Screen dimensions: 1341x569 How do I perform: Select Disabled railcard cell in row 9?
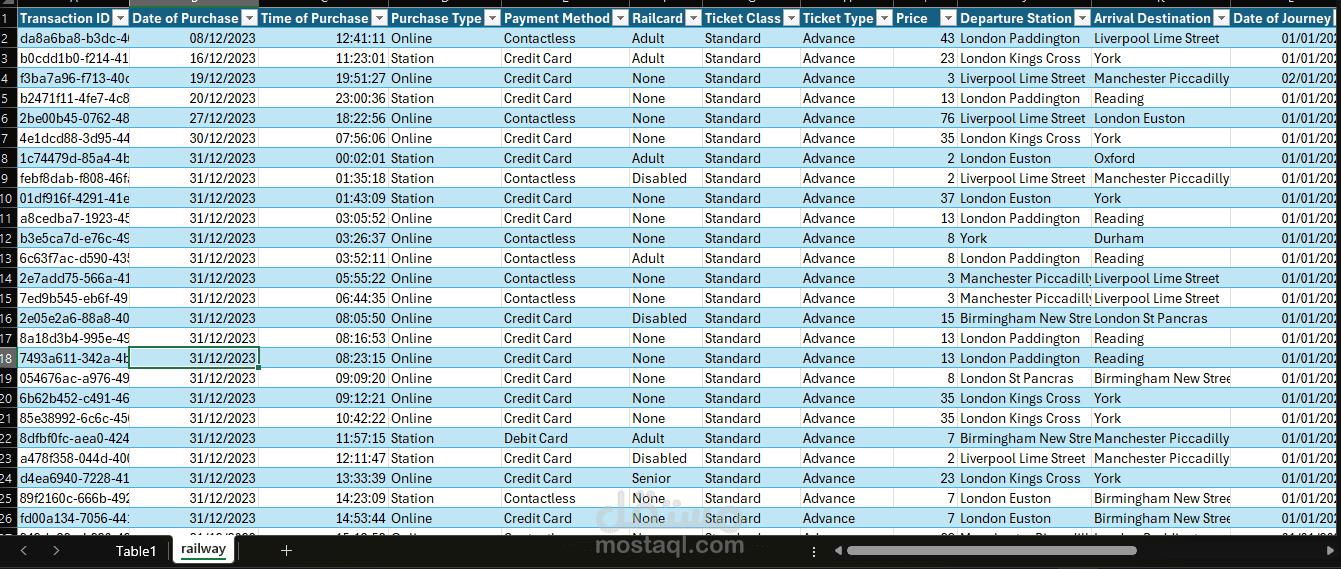pos(665,178)
